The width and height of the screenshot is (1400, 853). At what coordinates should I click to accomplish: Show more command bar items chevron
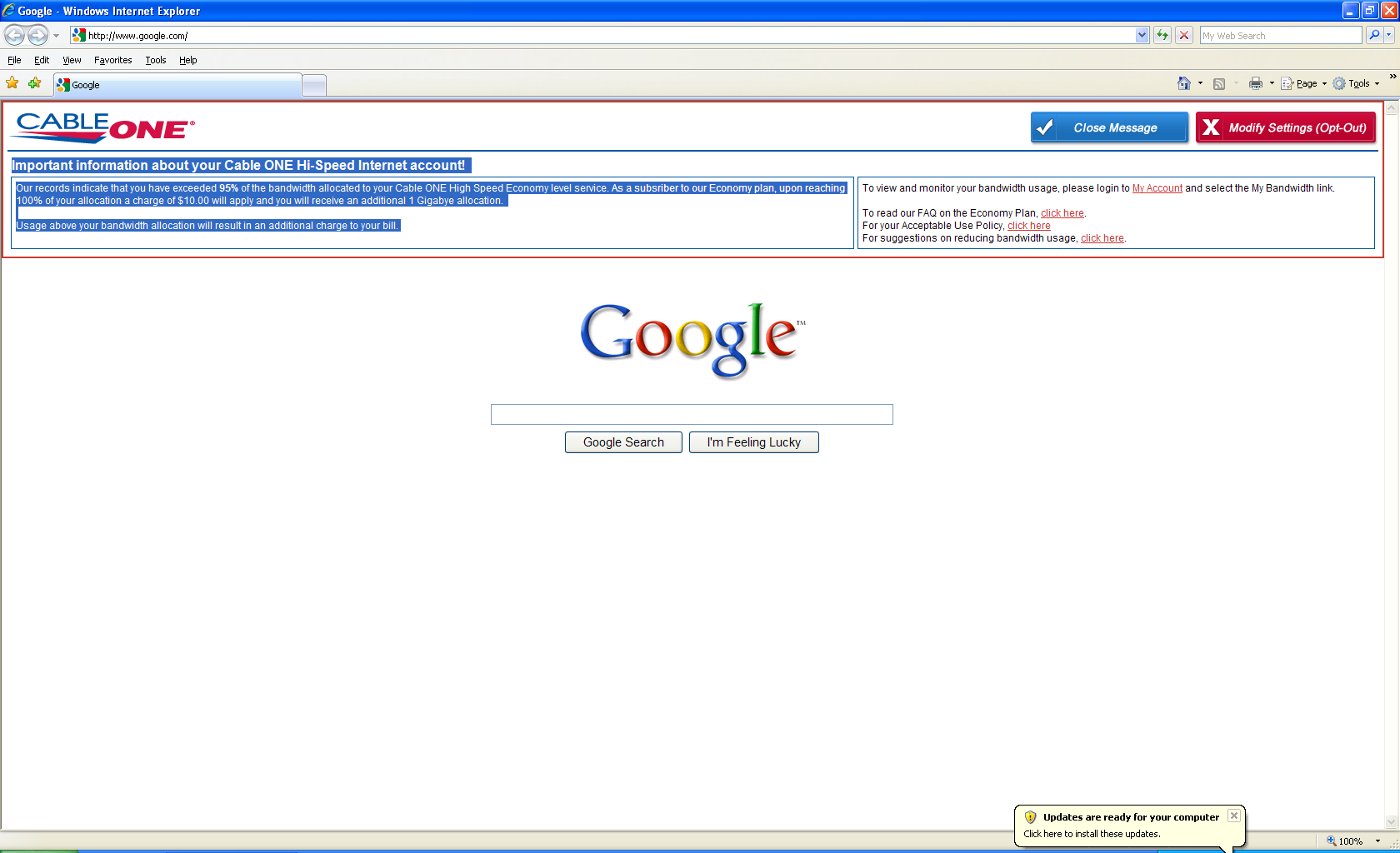click(x=1392, y=77)
